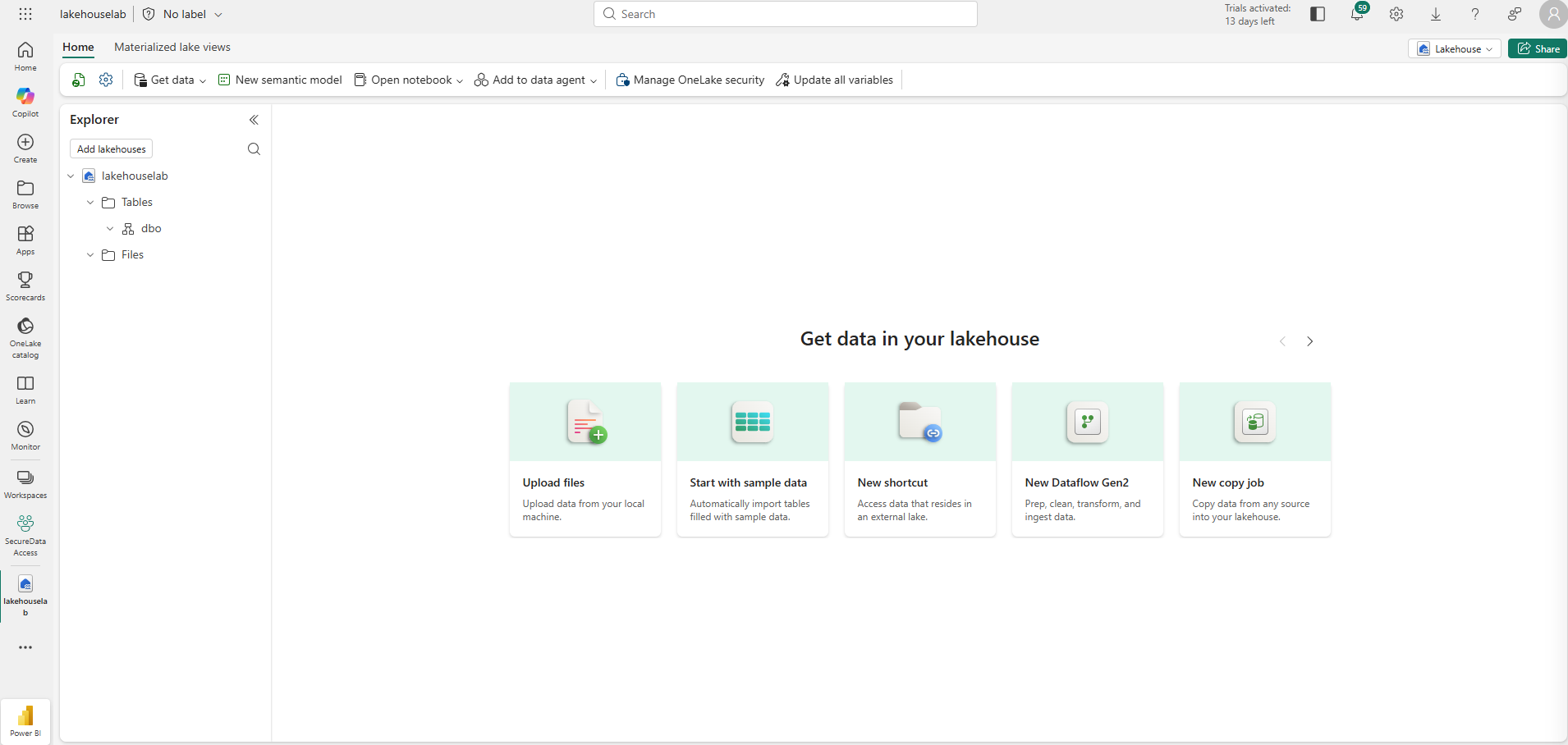Select the Tables folder in Explorer
1568x745 pixels.
pyautogui.click(x=137, y=202)
